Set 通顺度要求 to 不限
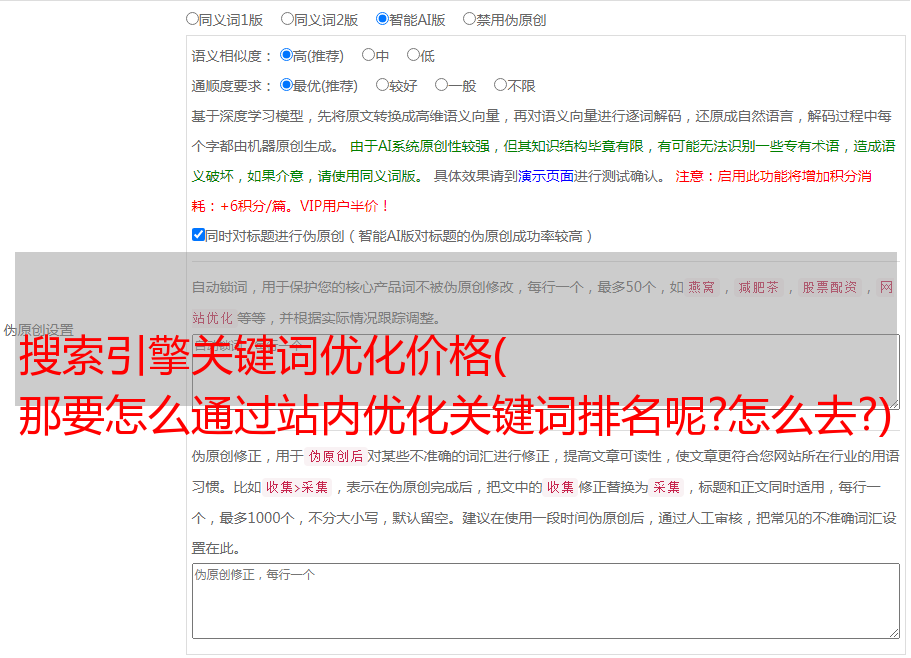 pos(500,85)
